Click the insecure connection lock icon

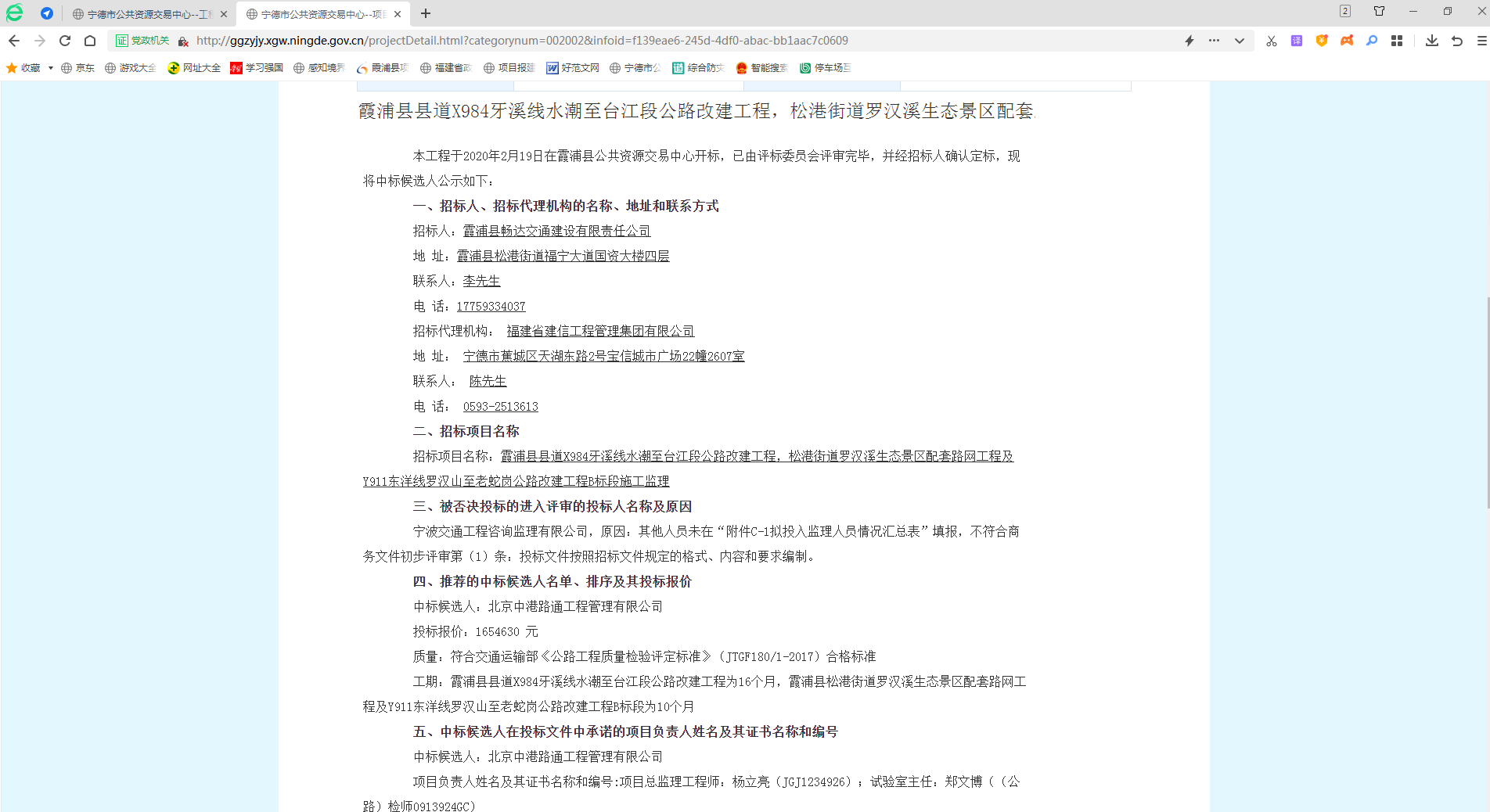pos(183,41)
